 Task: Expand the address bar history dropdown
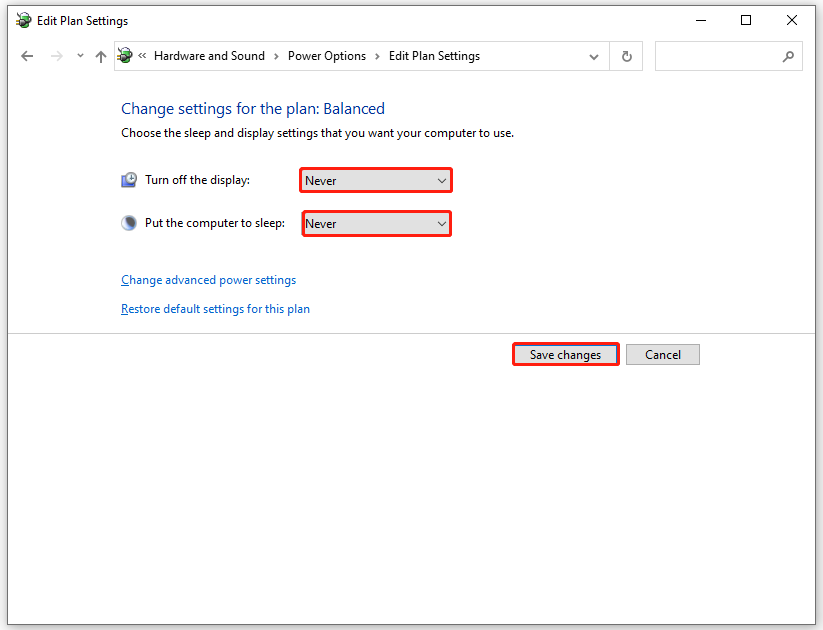594,57
